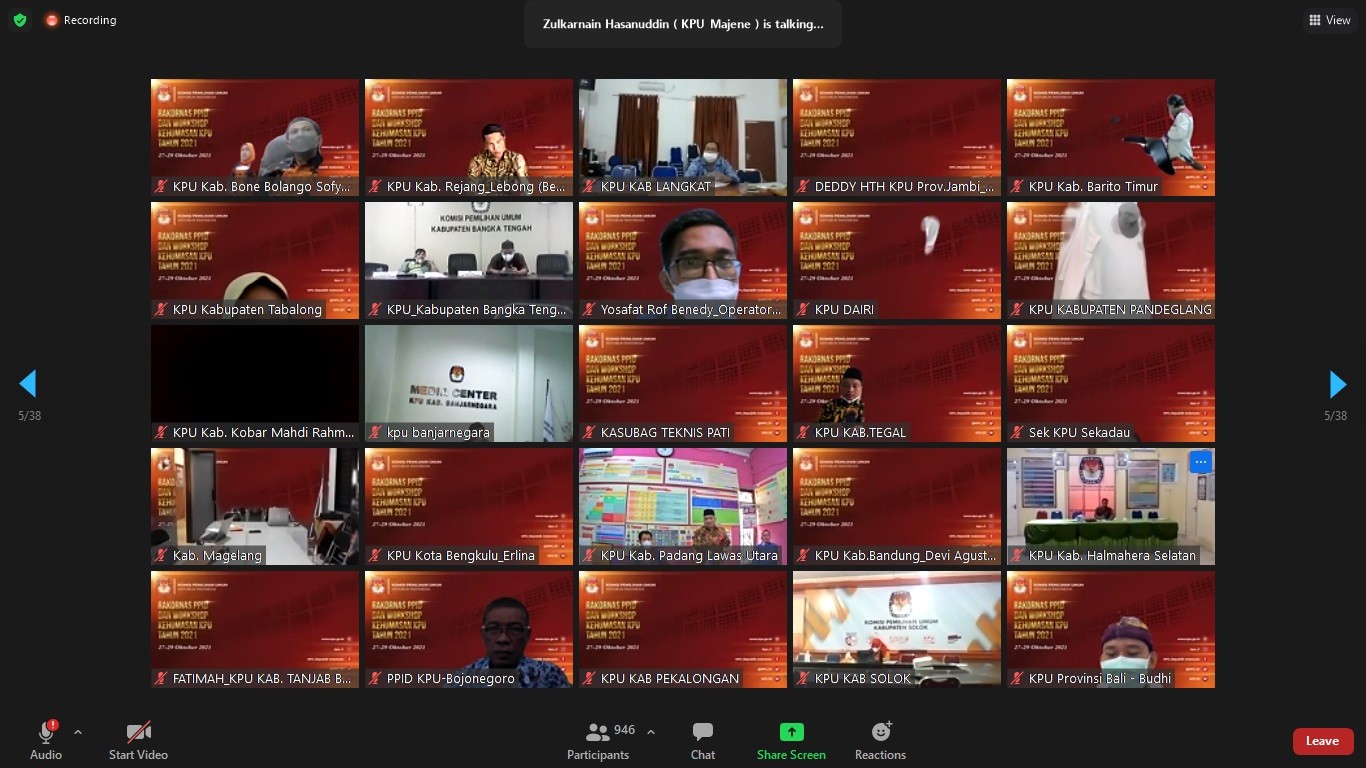This screenshot has width=1366, height=768.
Task: Click the blue more options button on Halmahera Selatan tile
Action: [x=1201, y=462]
